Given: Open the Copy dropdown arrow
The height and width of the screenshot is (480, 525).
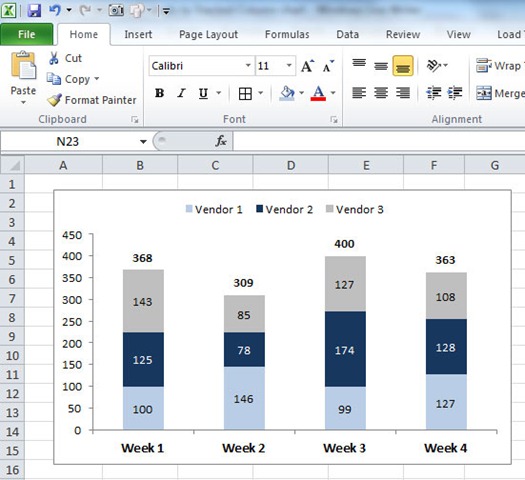Looking at the screenshot, I should coord(97,79).
